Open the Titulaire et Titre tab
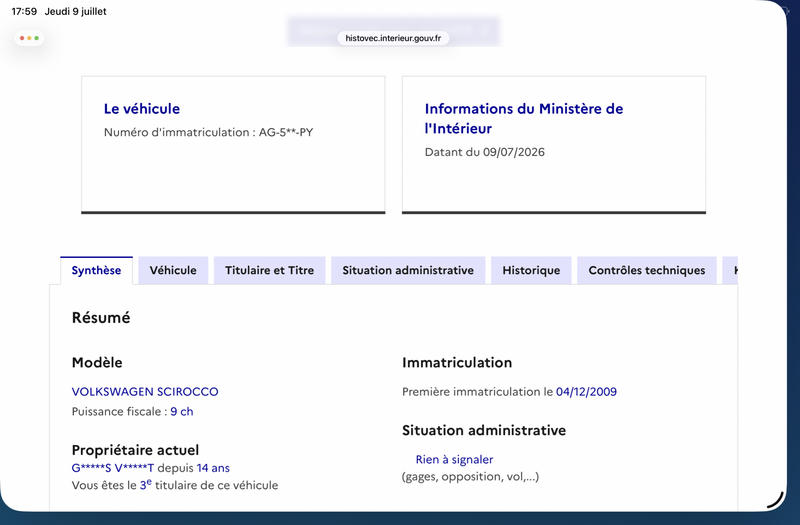The width and height of the screenshot is (800, 525). click(x=269, y=270)
